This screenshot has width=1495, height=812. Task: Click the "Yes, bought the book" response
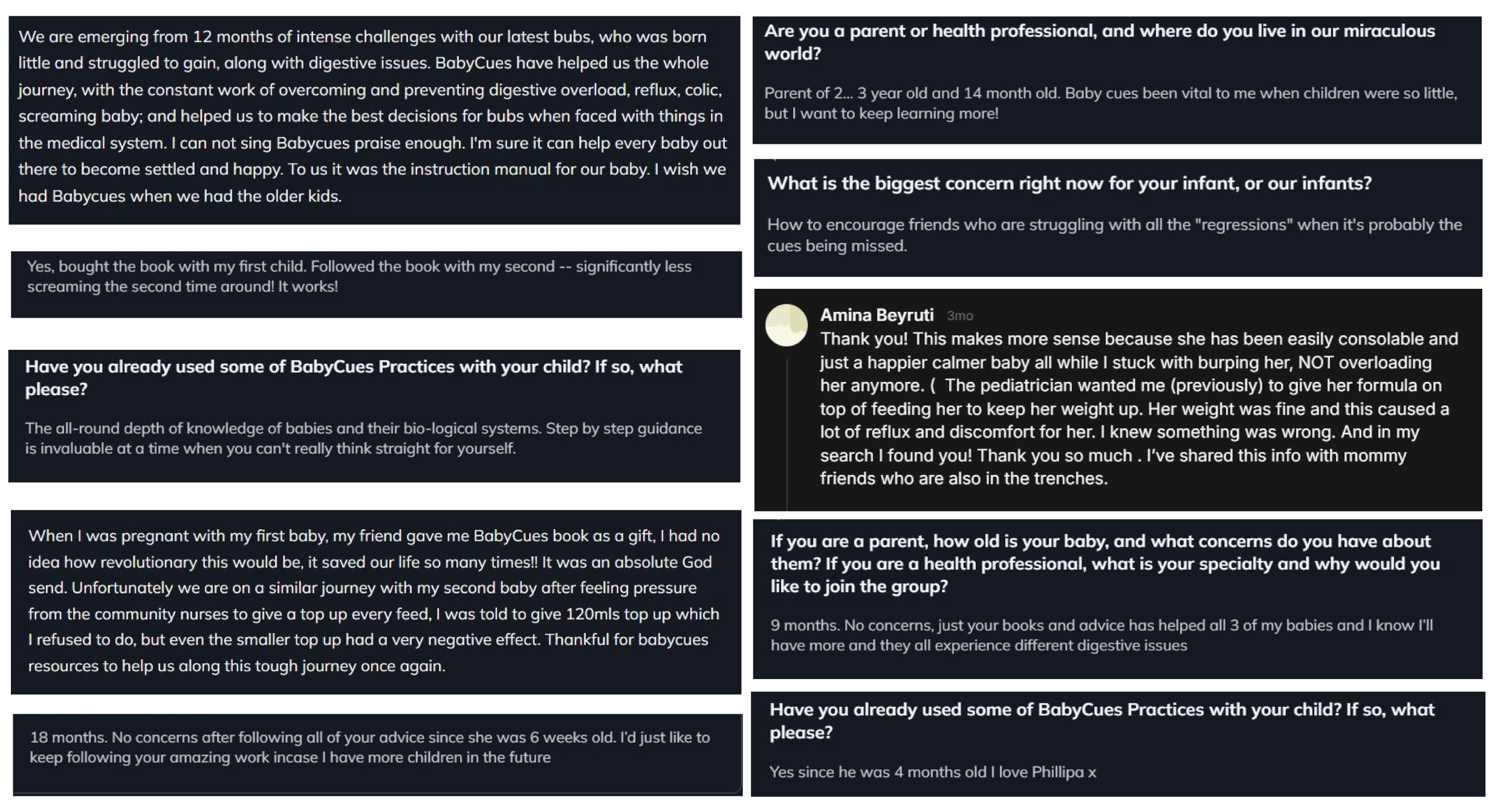click(358, 276)
